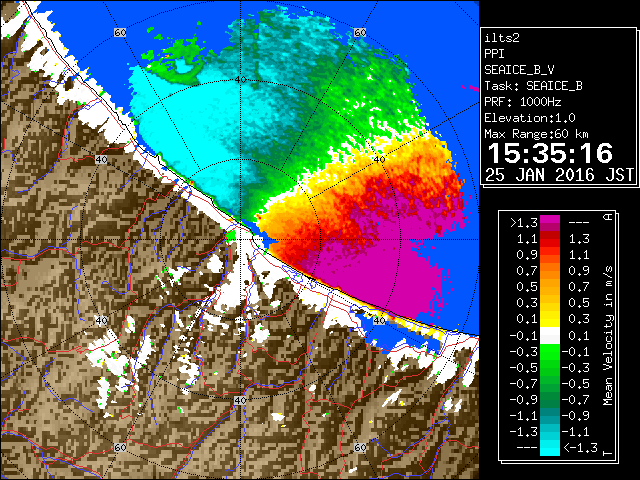The width and height of the screenshot is (640, 480).
Task: Click the small green patch beside radar origin
Action: pyautogui.click(x=231, y=236)
